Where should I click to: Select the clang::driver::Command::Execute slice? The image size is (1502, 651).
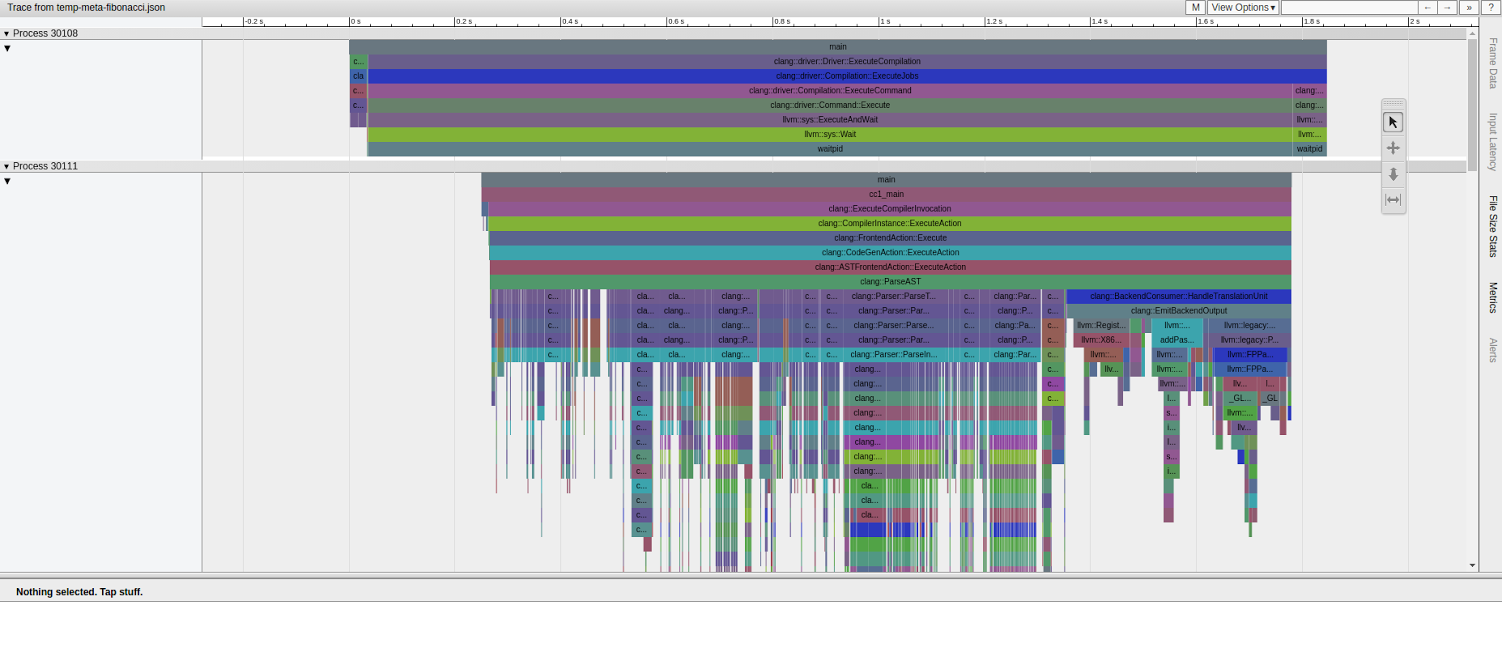point(830,105)
